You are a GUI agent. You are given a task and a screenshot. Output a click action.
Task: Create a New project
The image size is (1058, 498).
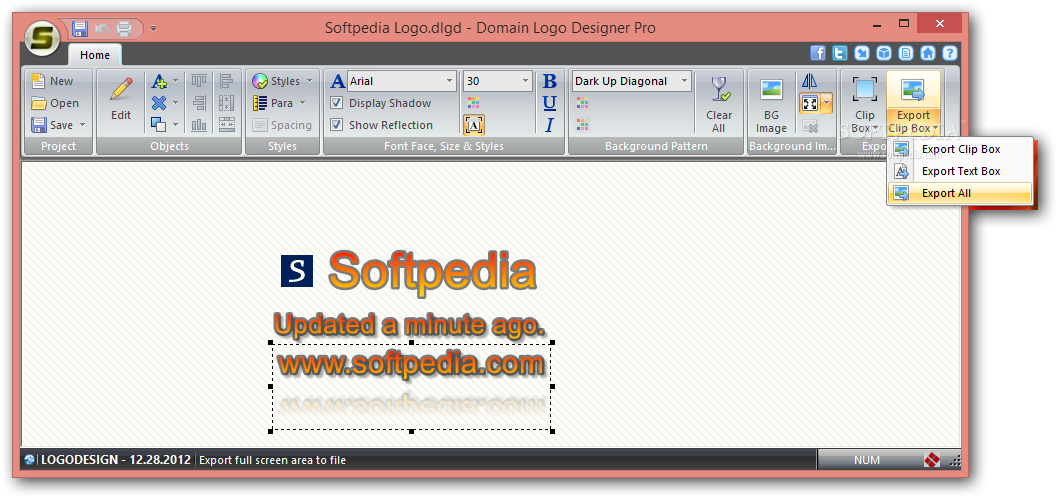pyautogui.click(x=52, y=81)
